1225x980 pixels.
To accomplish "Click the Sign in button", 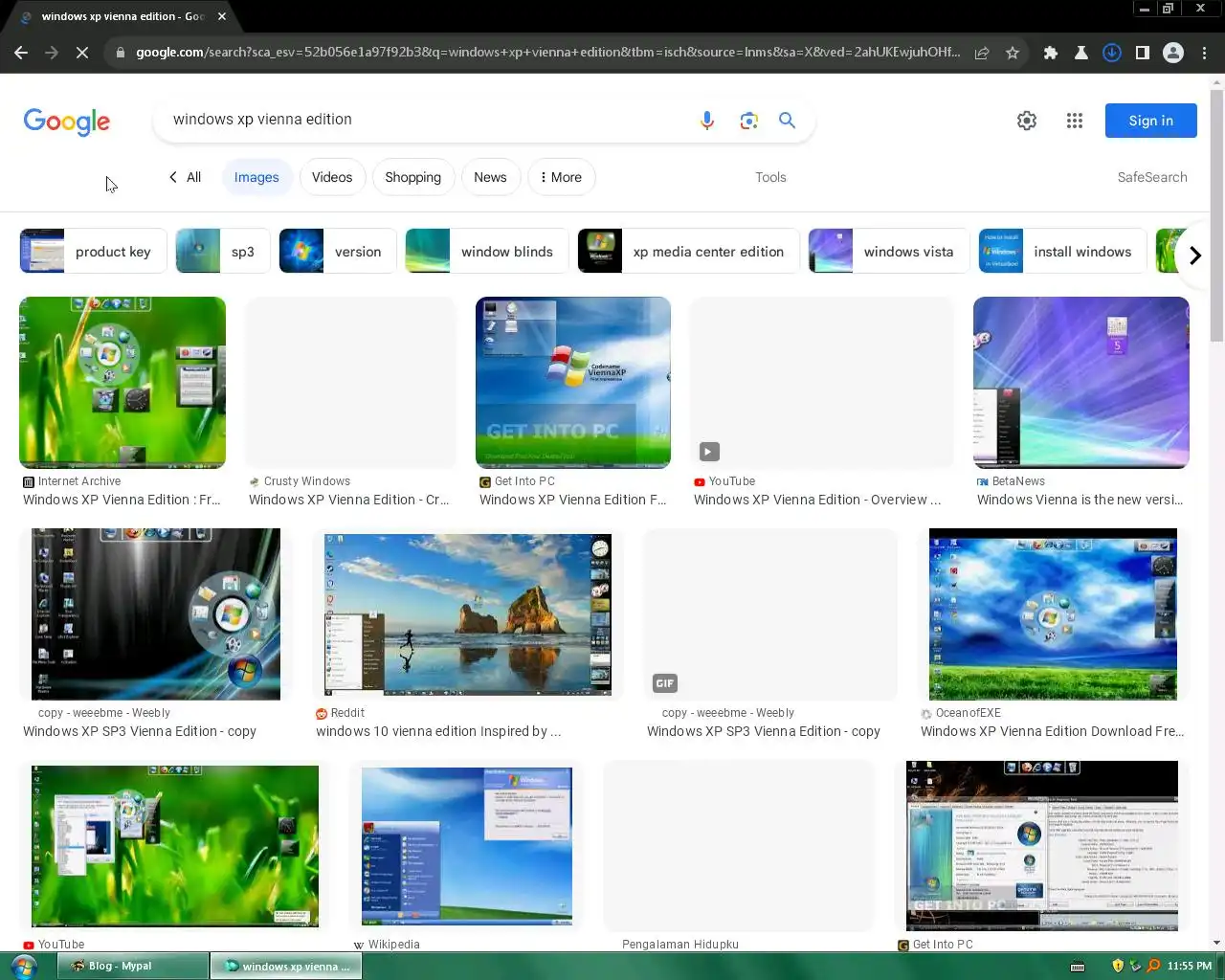I will point(1150,121).
